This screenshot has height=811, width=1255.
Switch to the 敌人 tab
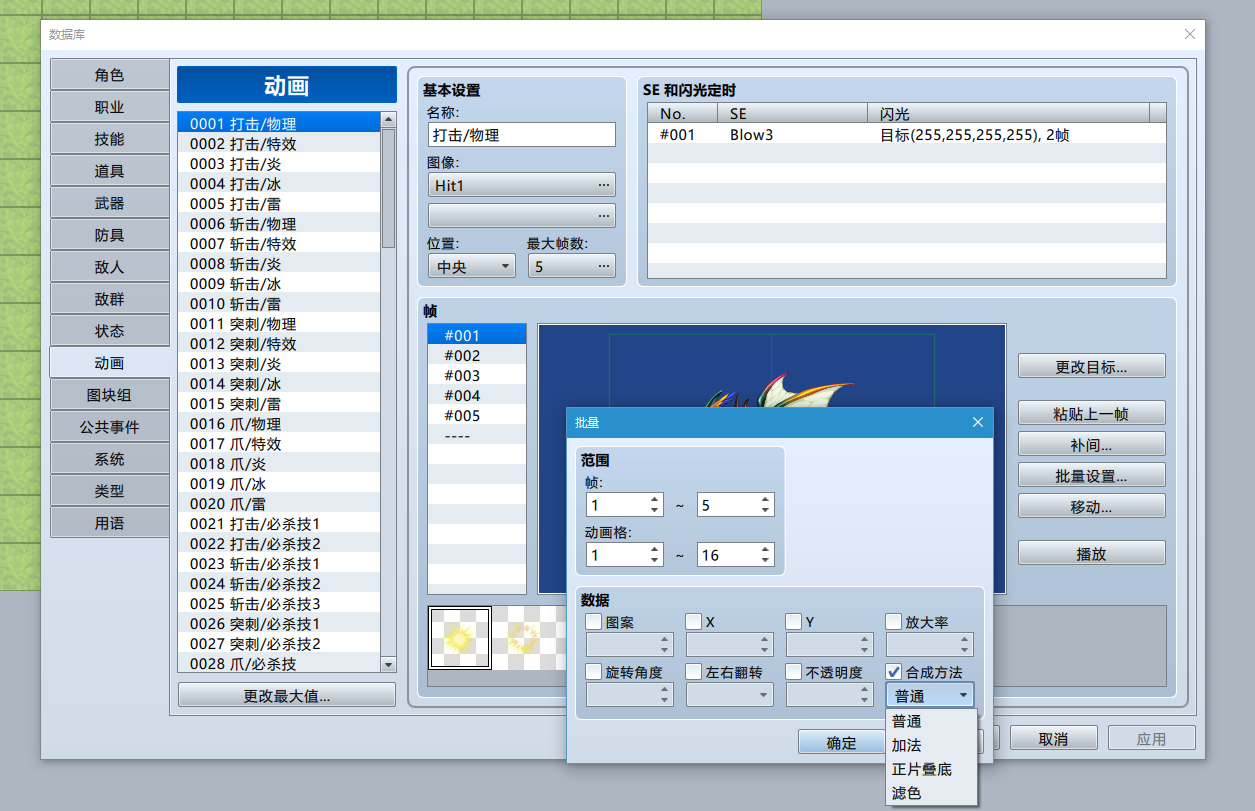coord(110,267)
